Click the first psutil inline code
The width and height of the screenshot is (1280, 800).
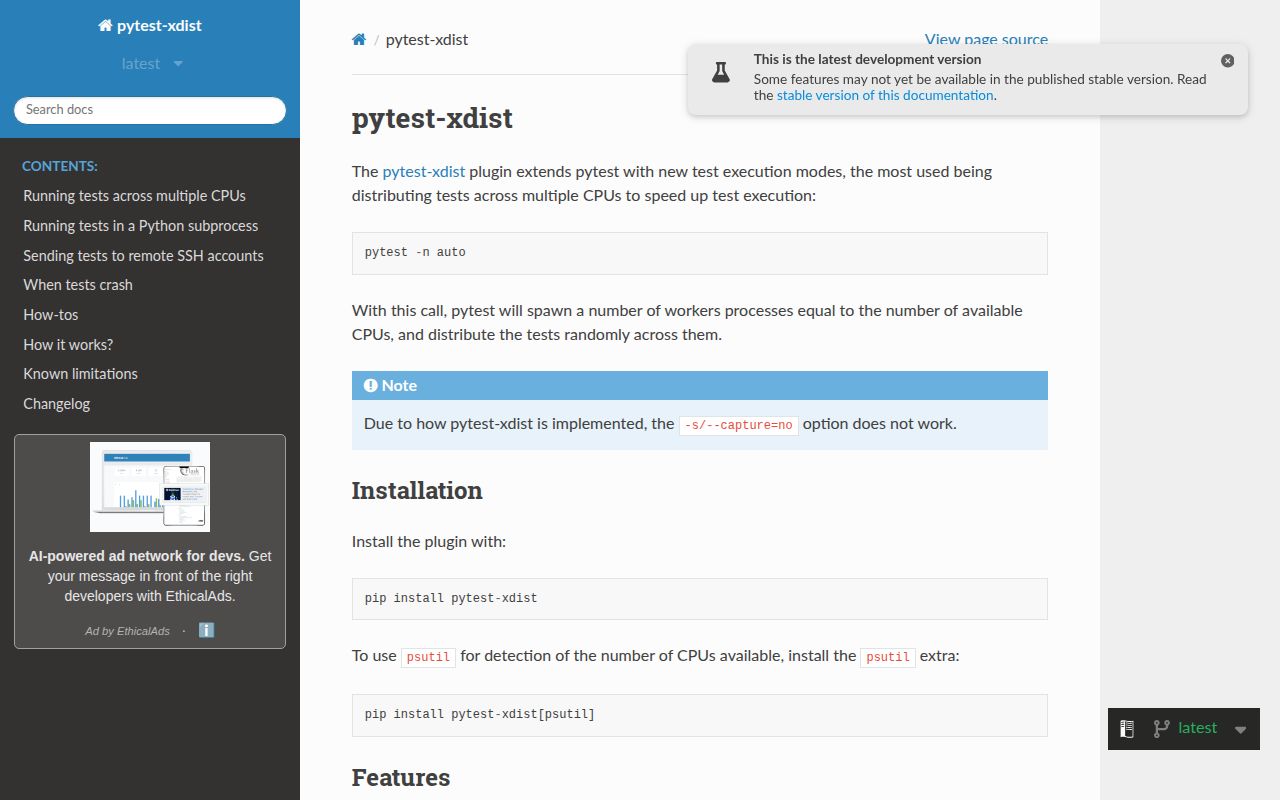tap(428, 657)
